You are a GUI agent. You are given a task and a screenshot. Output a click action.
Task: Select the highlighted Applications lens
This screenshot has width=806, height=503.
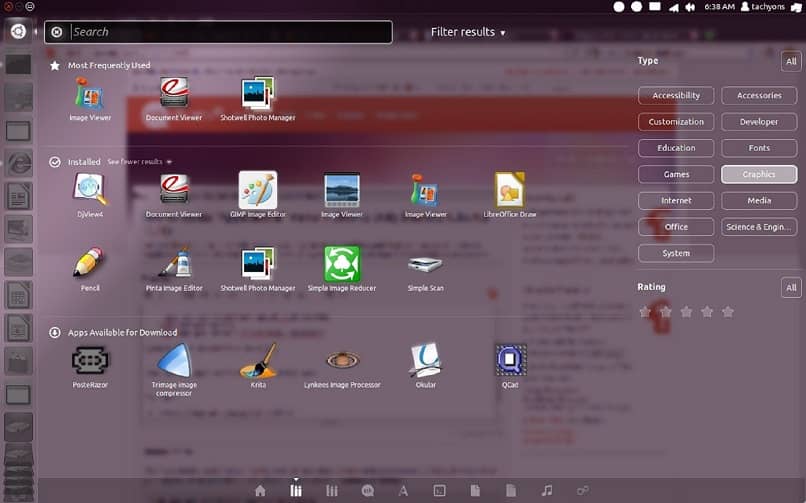296,491
